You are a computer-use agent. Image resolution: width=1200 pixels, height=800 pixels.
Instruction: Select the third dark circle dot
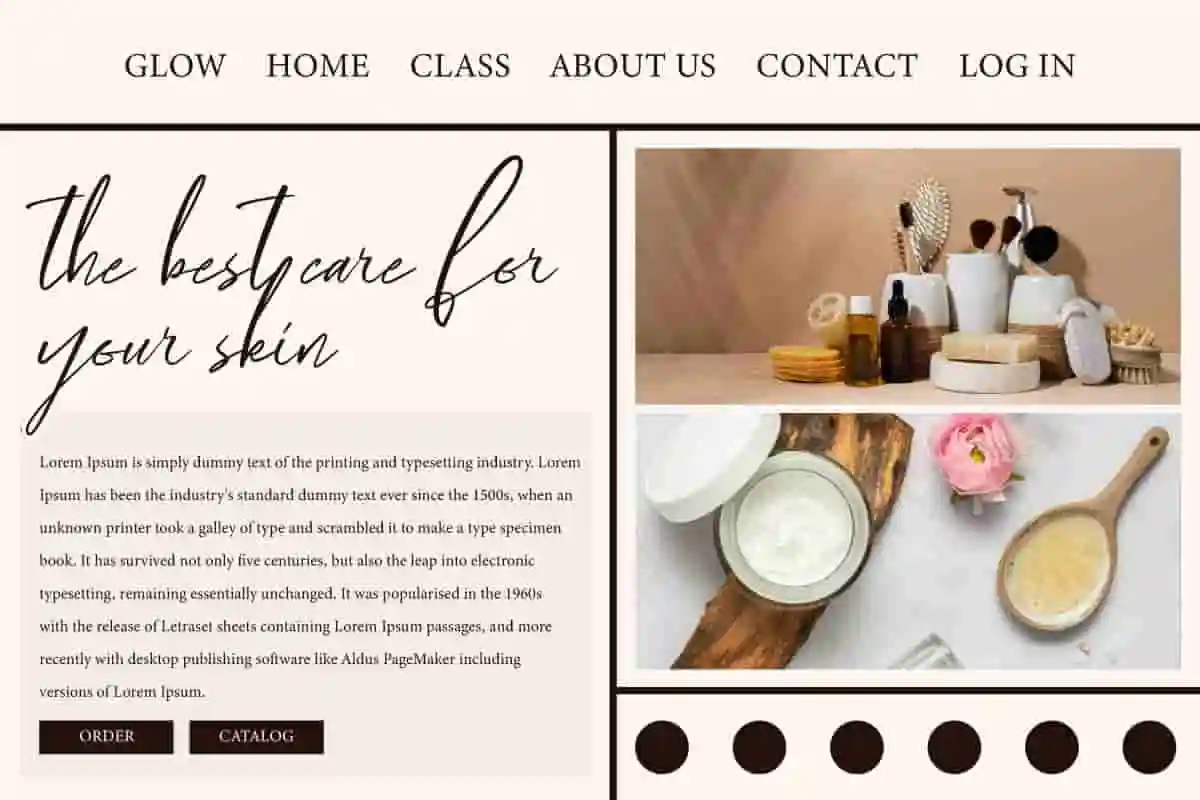[857, 747]
